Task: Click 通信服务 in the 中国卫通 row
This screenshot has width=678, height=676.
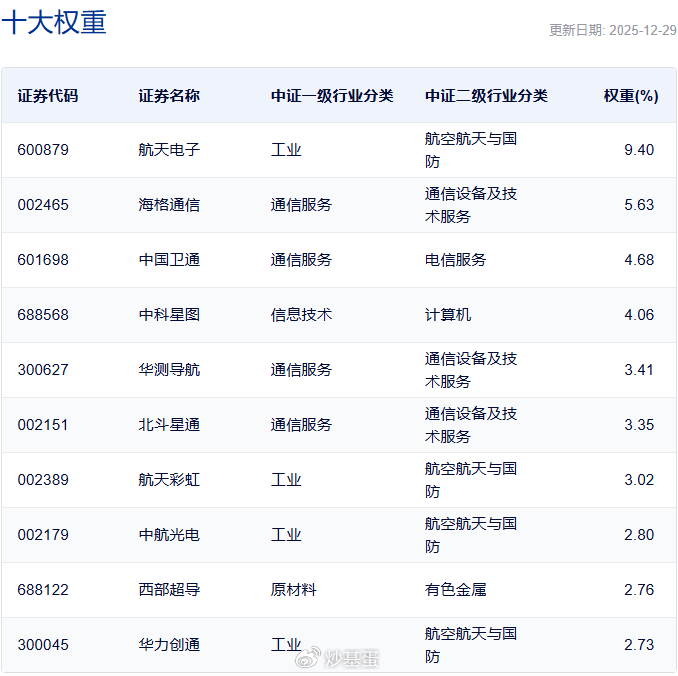Action: 301,260
